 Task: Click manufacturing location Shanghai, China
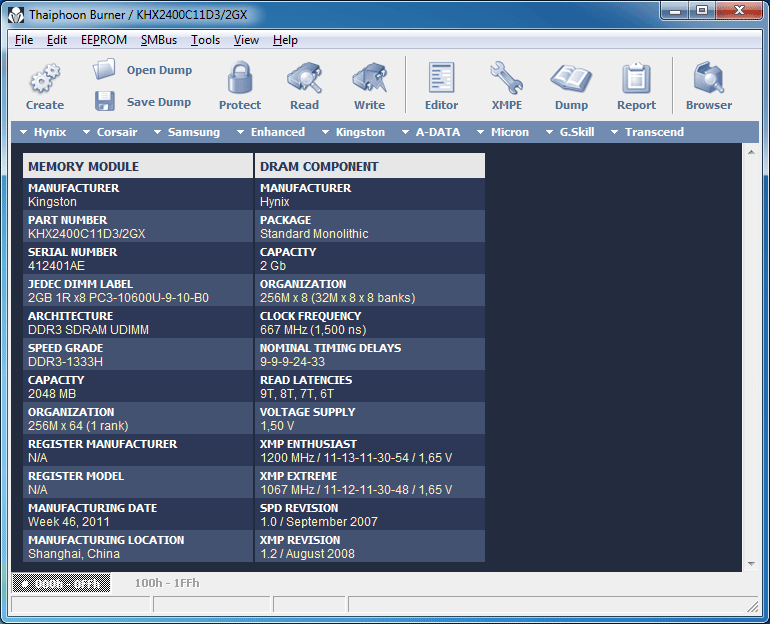coord(74,553)
